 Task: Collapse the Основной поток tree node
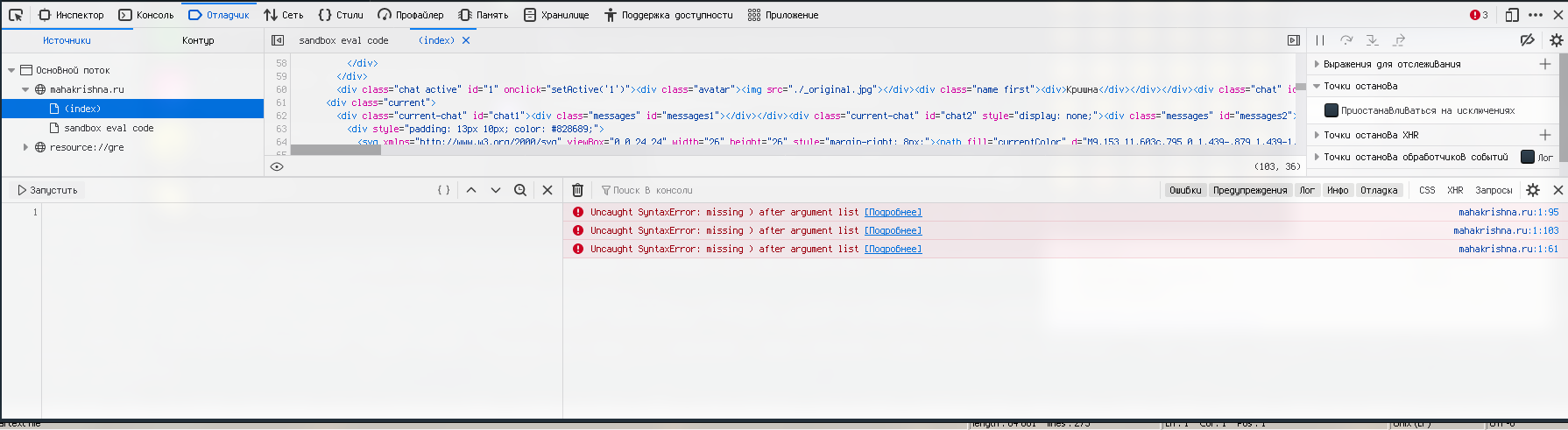click(x=11, y=70)
